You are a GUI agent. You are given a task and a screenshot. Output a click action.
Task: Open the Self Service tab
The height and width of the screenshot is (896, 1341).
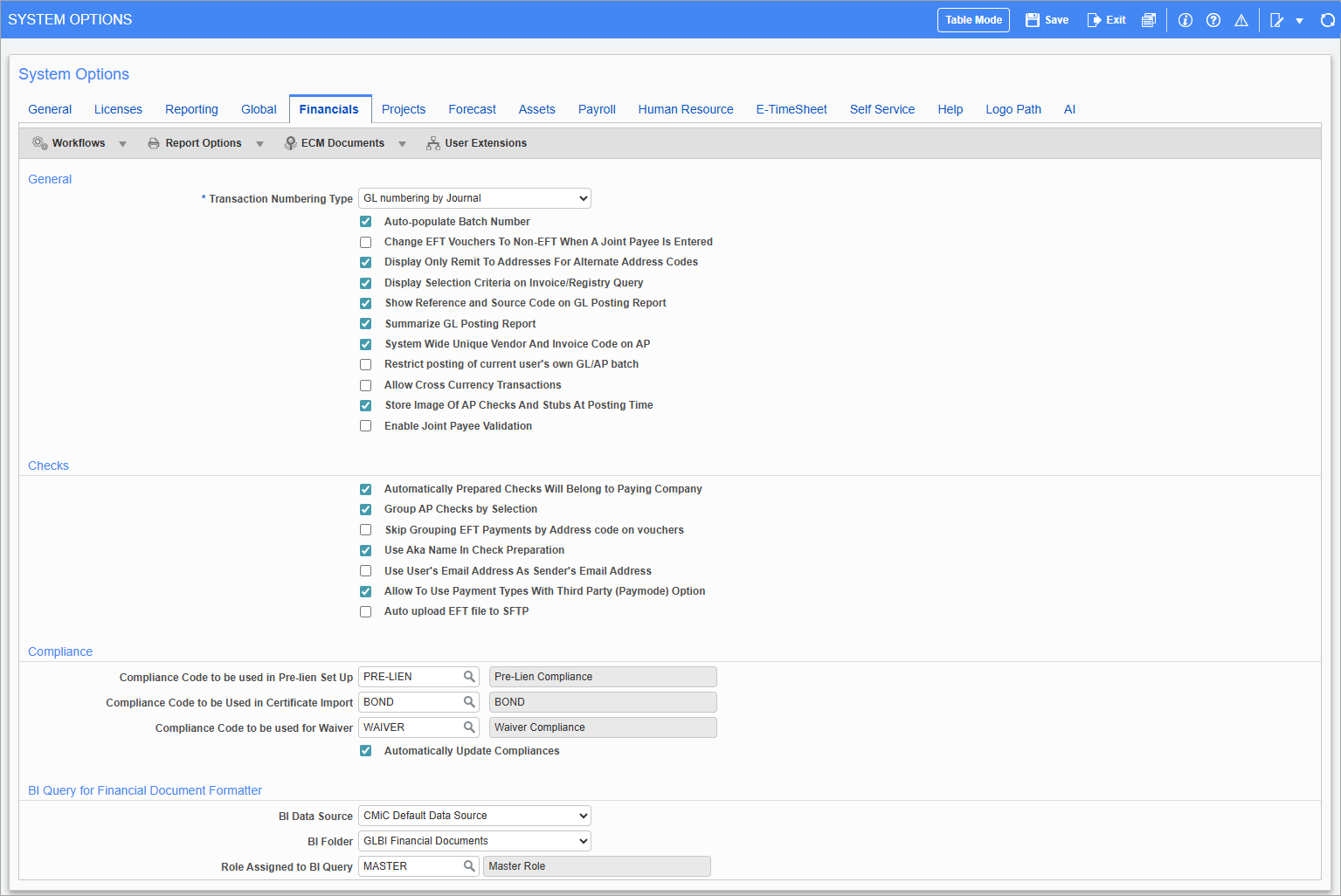tap(882, 109)
